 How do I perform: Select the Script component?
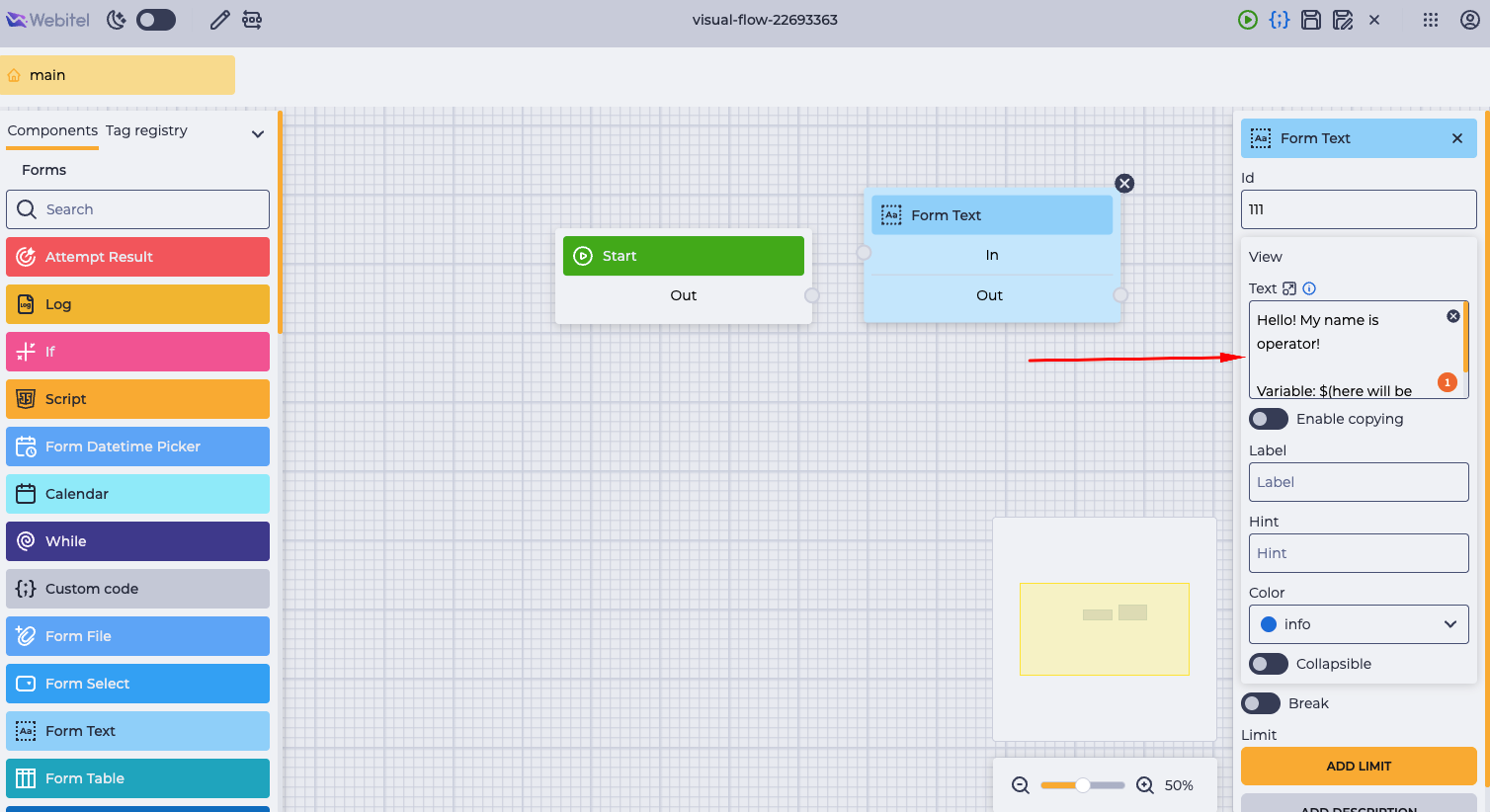[137, 399]
